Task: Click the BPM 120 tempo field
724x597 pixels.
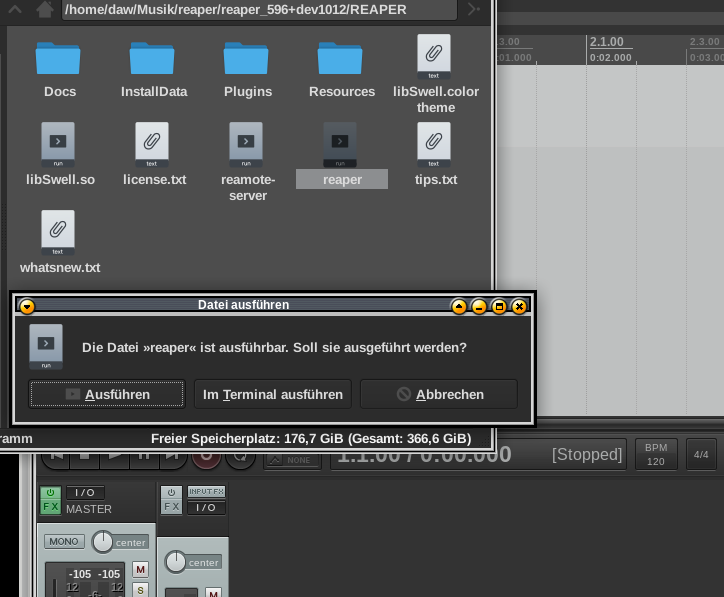Action: point(656,454)
